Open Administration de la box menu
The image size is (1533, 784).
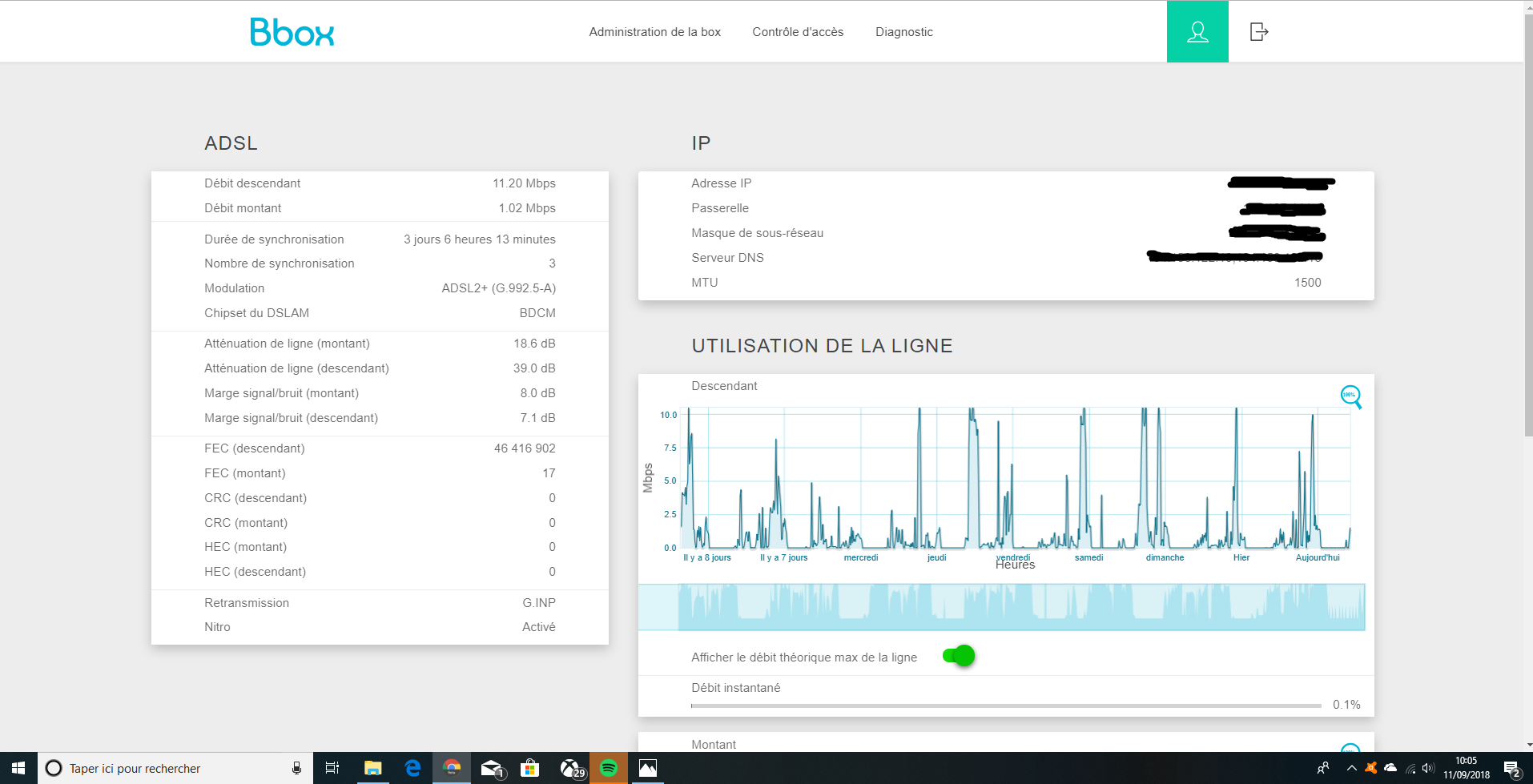(654, 32)
